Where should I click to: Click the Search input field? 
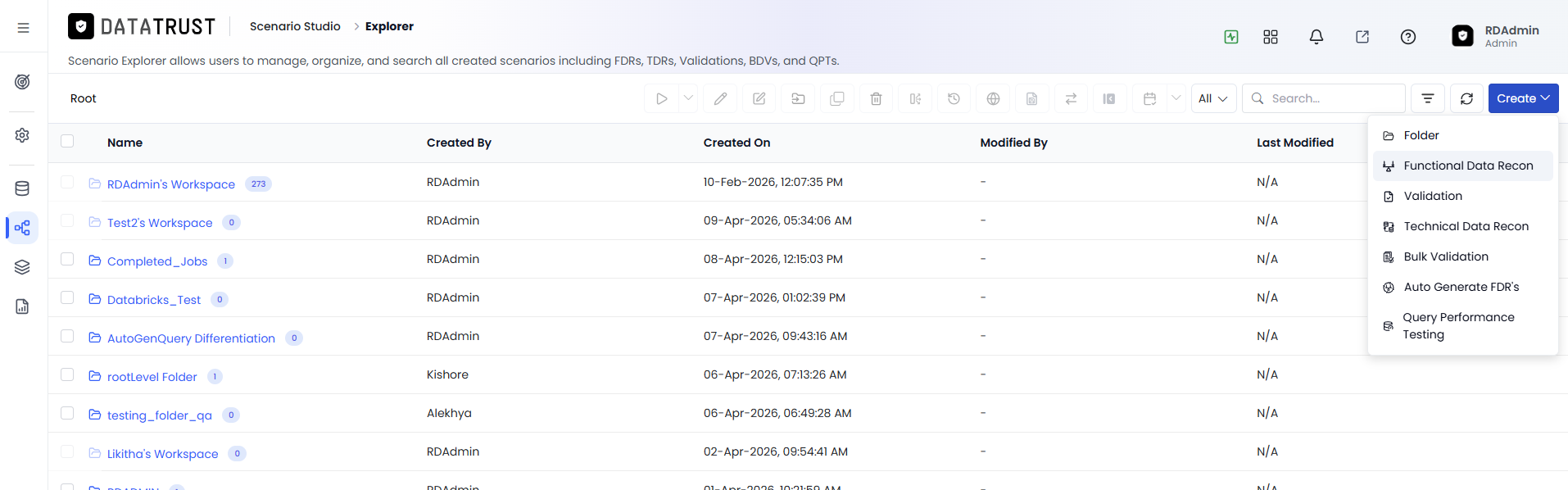click(x=1324, y=98)
